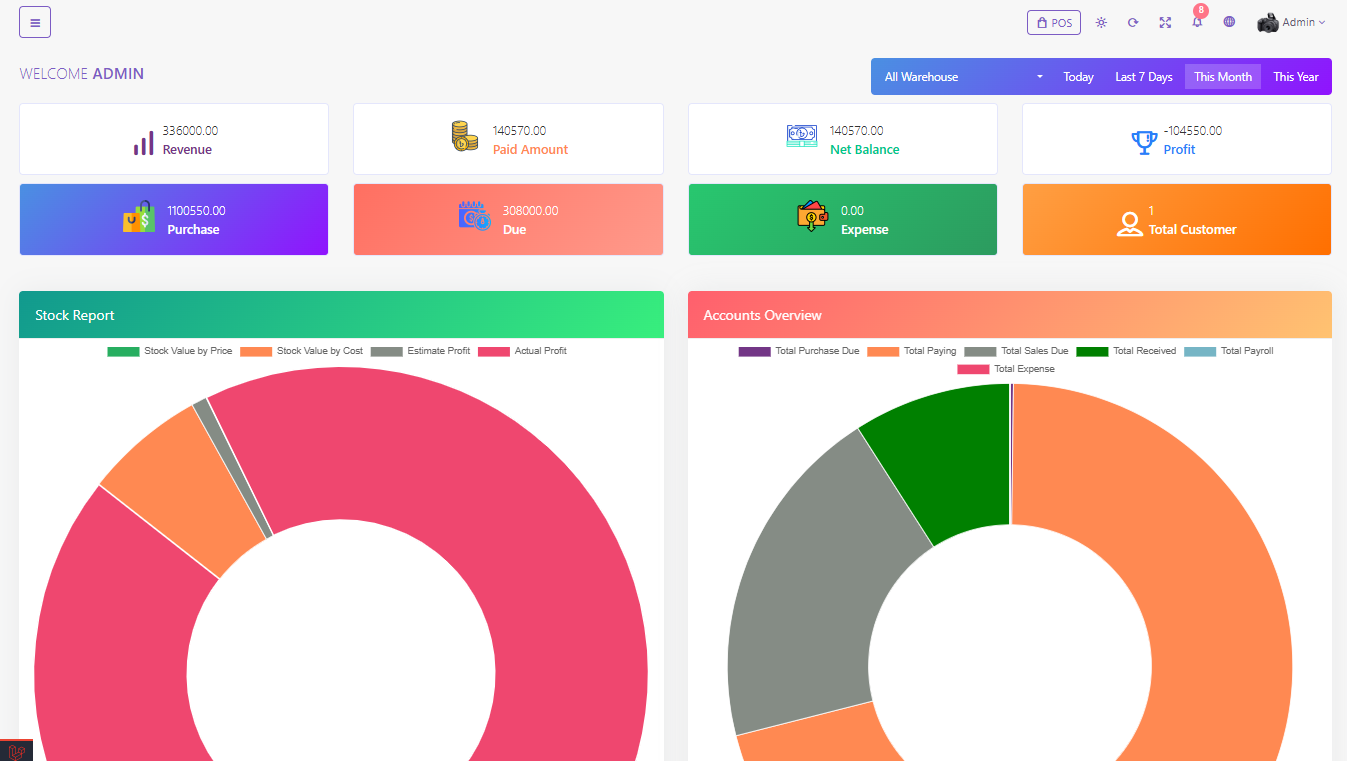
Task: Click the Revenue bar chart icon
Action: pos(144,143)
